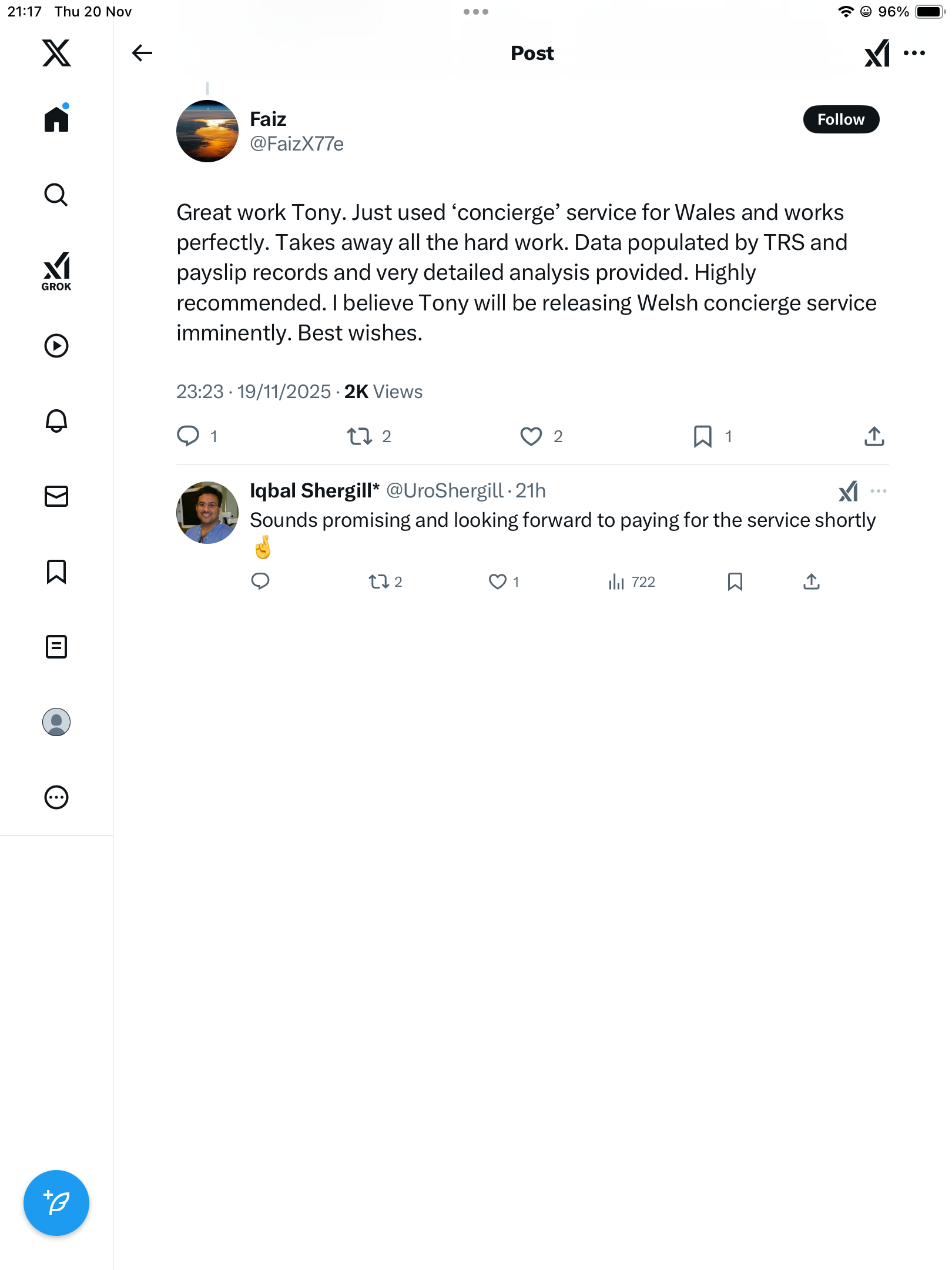Like Faiz's post
The image size is (952, 1270).
pos(531,436)
